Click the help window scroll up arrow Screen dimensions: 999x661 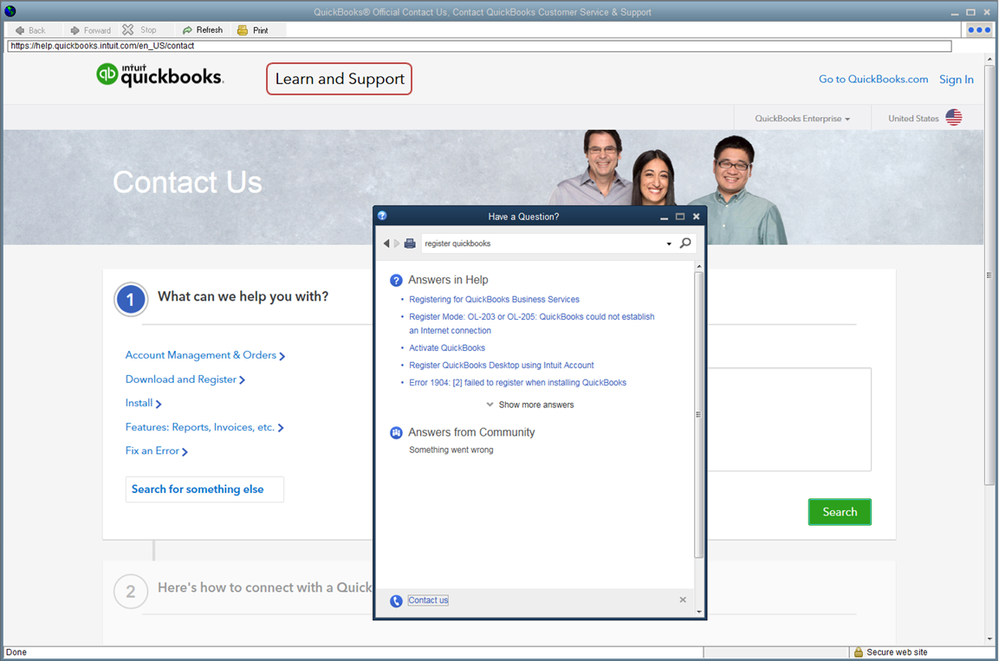pos(699,266)
